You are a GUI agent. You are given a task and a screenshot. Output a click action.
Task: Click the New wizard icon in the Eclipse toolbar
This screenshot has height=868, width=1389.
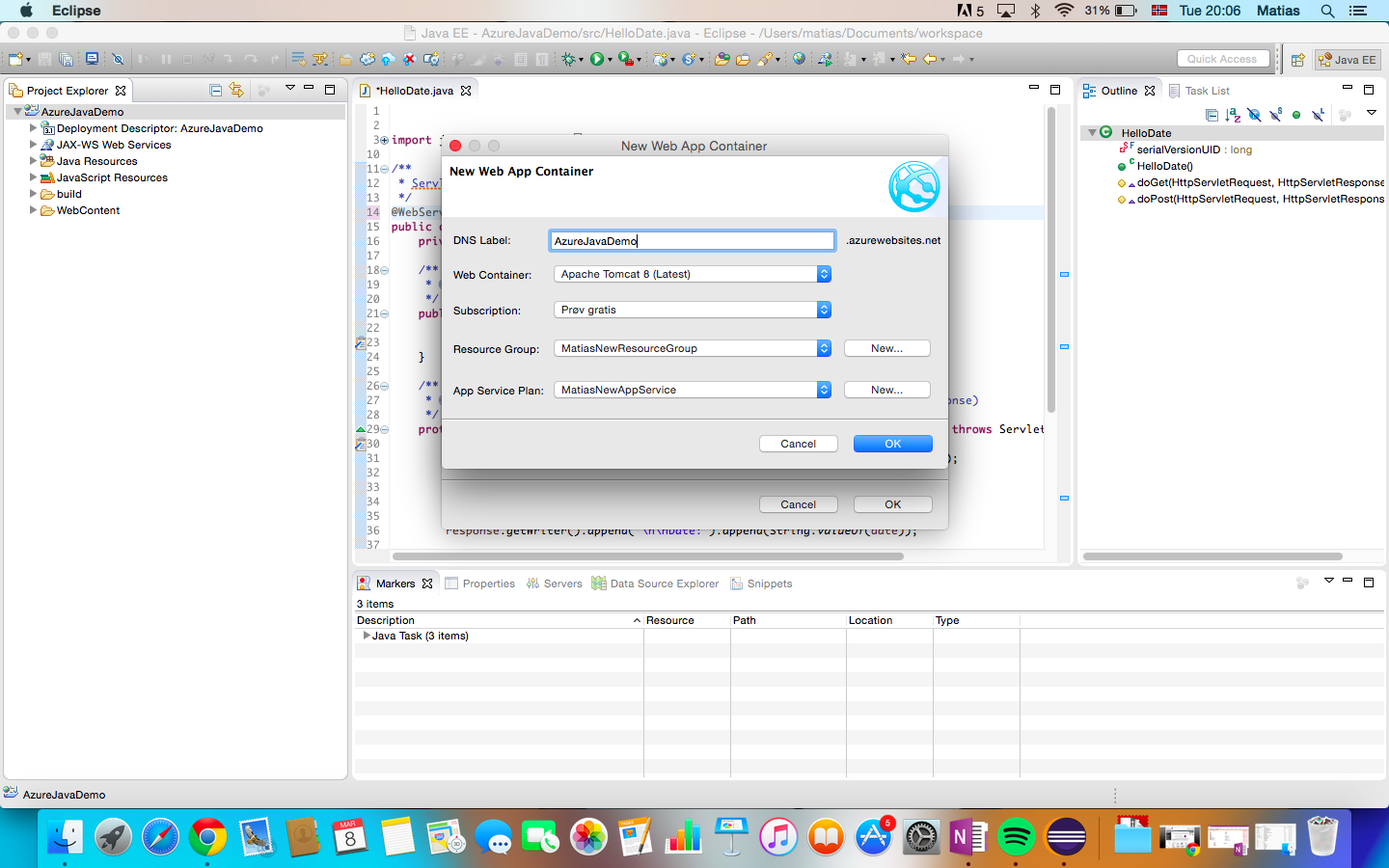pyautogui.click(x=14, y=59)
